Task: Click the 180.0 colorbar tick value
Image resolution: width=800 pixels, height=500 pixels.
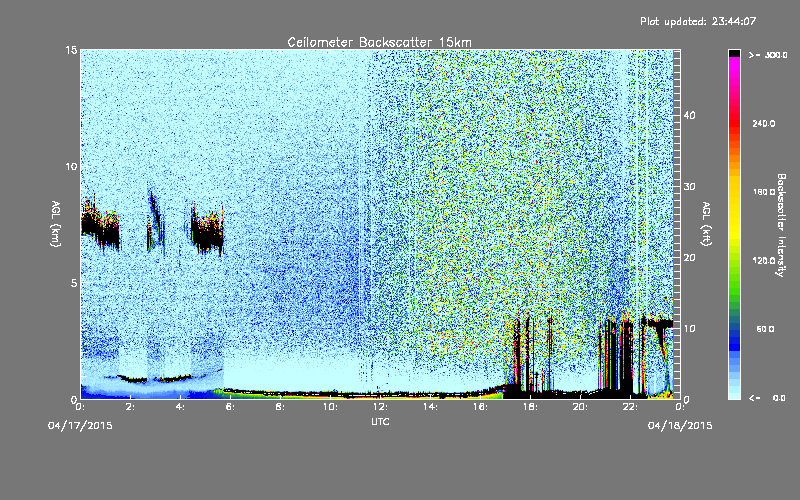Action: click(764, 192)
